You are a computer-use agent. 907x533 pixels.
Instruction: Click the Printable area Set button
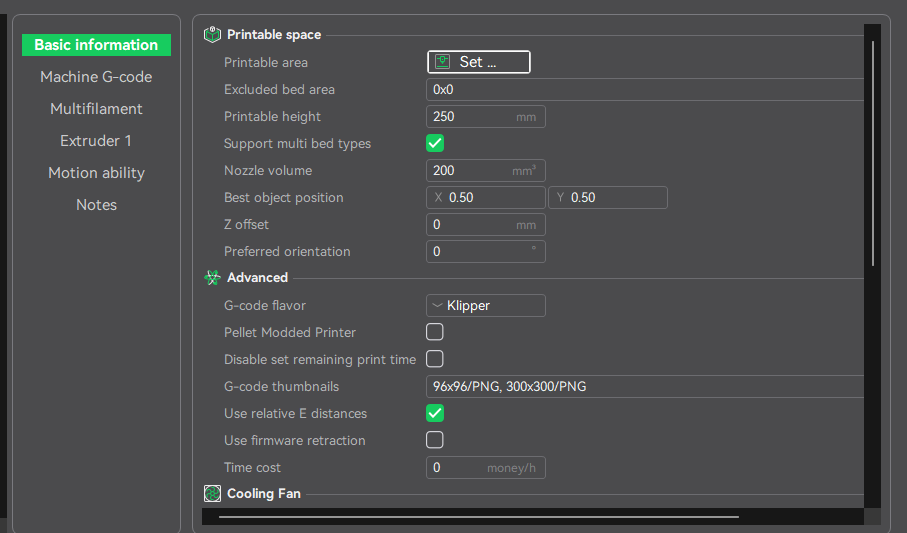tap(479, 62)
